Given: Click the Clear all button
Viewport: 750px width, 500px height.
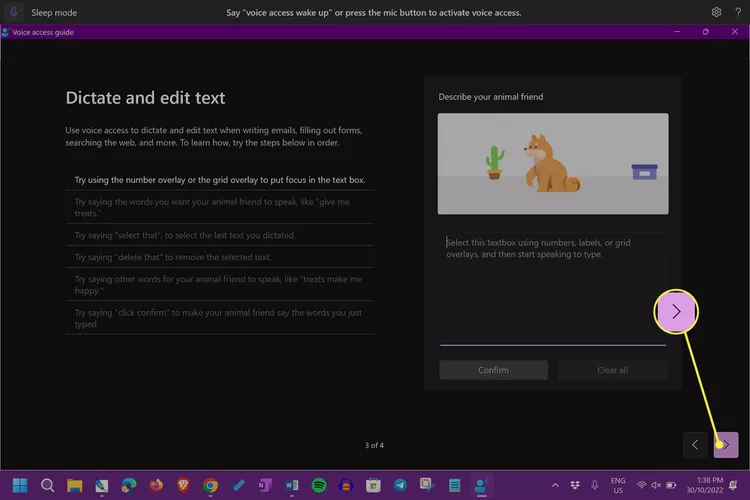Looking at the screenshot, I should click(x=612, y=370).
